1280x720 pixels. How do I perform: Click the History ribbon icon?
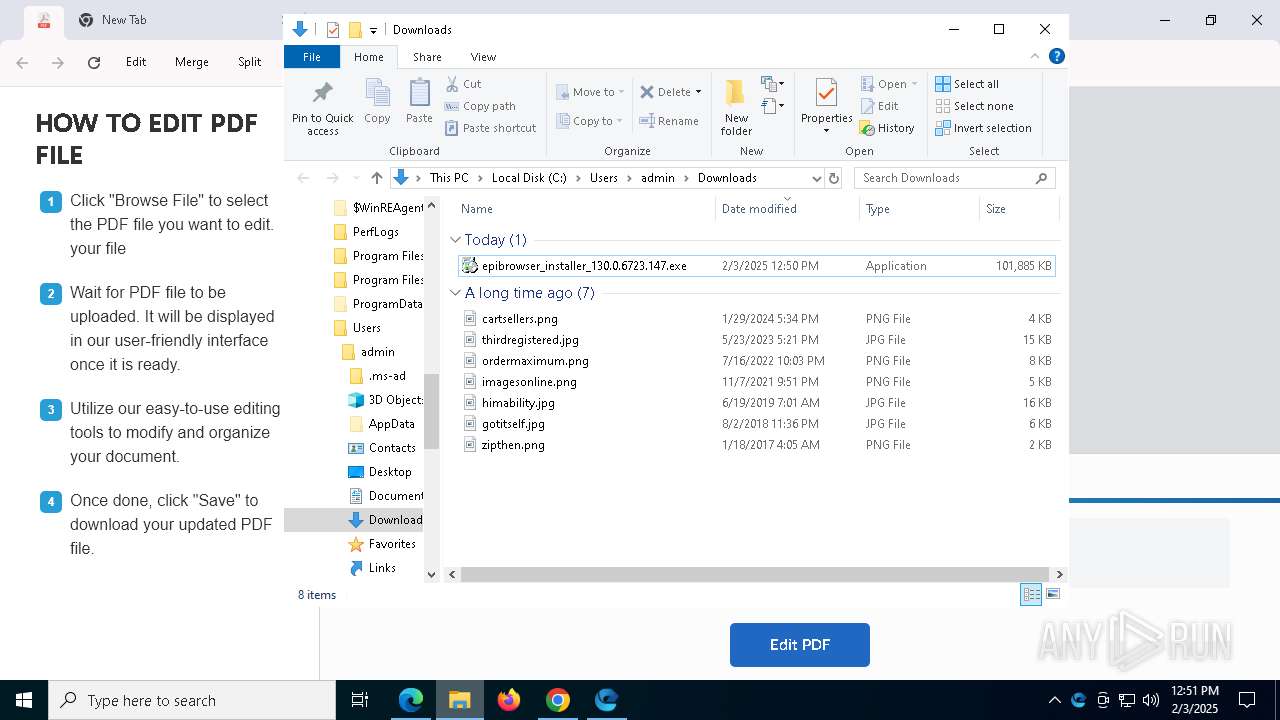tap(887, 128)
